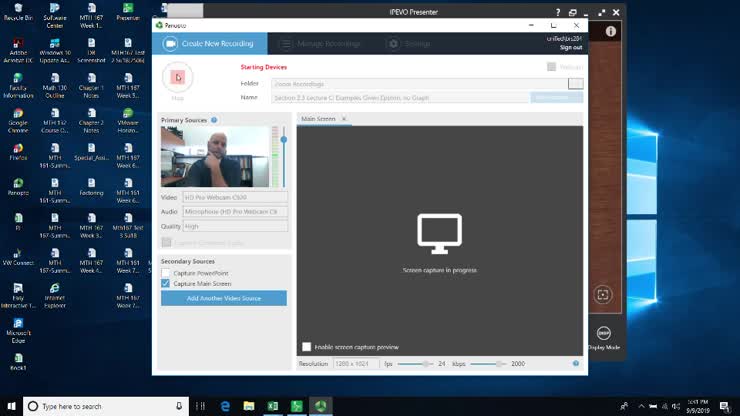Open Excel from the taskbar
Viewport: 740px width, 416px height.
click(x=273, y=406)
